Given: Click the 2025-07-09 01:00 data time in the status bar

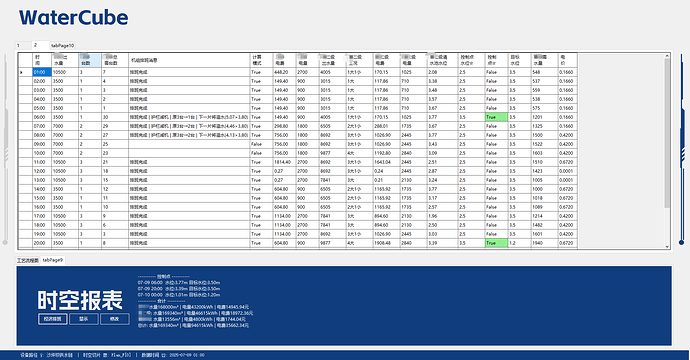Looking at the screenshot, I should (x=186, y=355).
